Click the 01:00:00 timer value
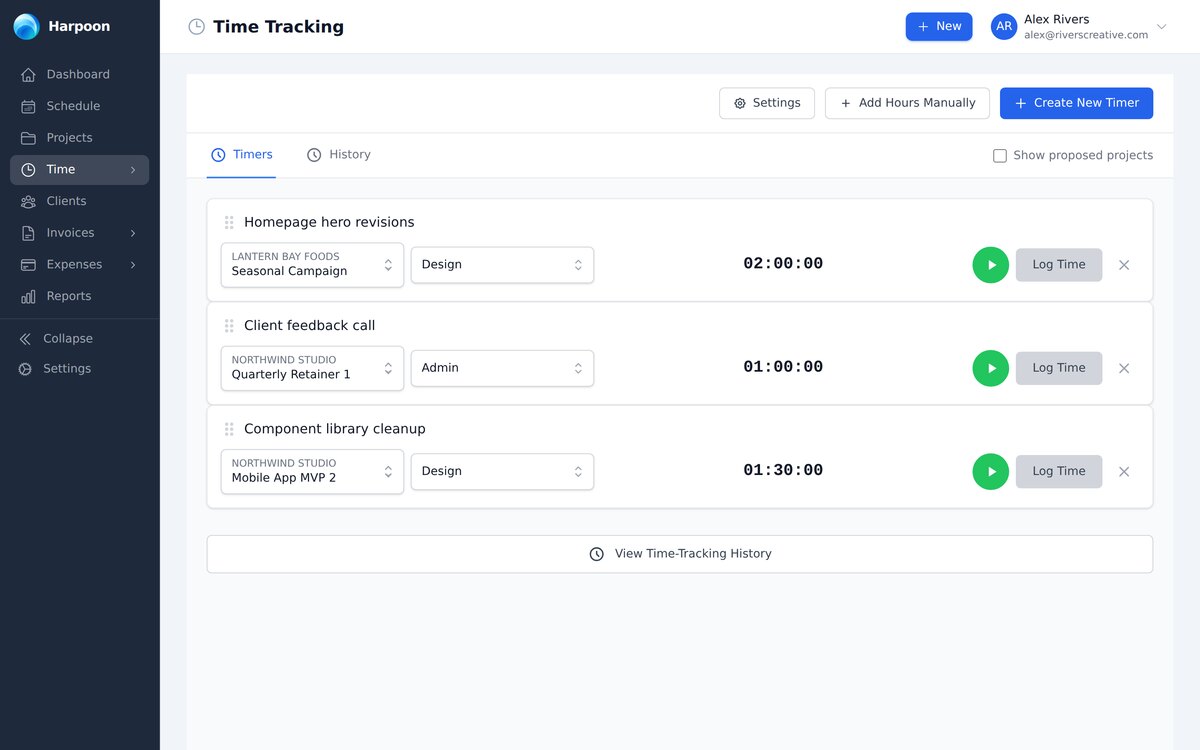 tap(783, 367)
